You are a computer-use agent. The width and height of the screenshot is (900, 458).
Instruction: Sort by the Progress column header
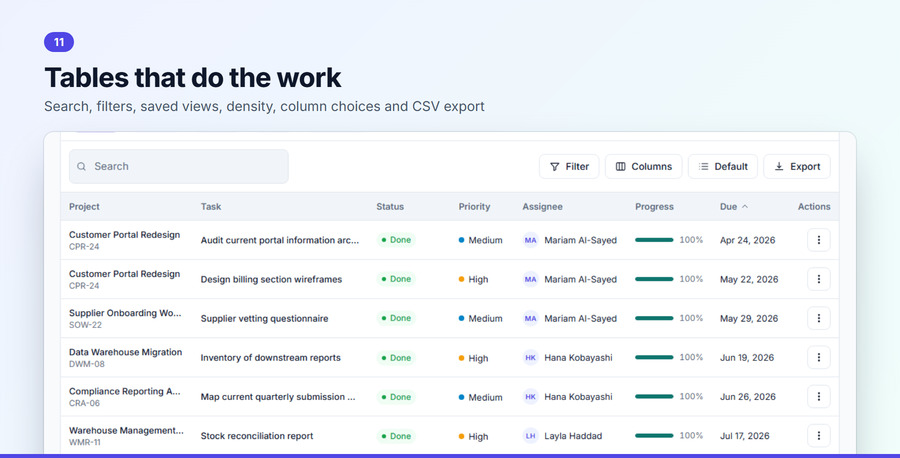coord(654,207)
